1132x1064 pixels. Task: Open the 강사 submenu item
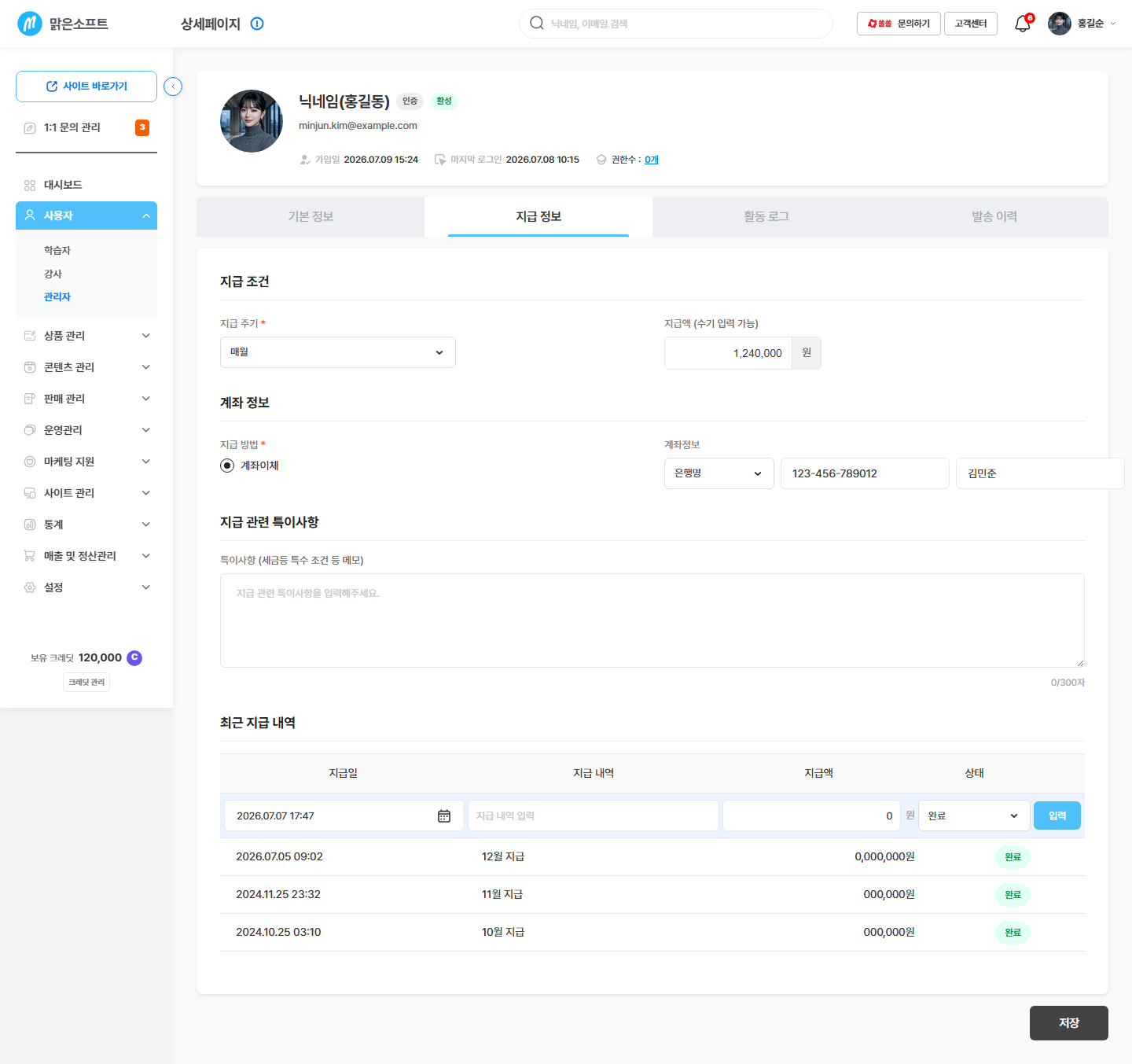click(x=53, y=274)
